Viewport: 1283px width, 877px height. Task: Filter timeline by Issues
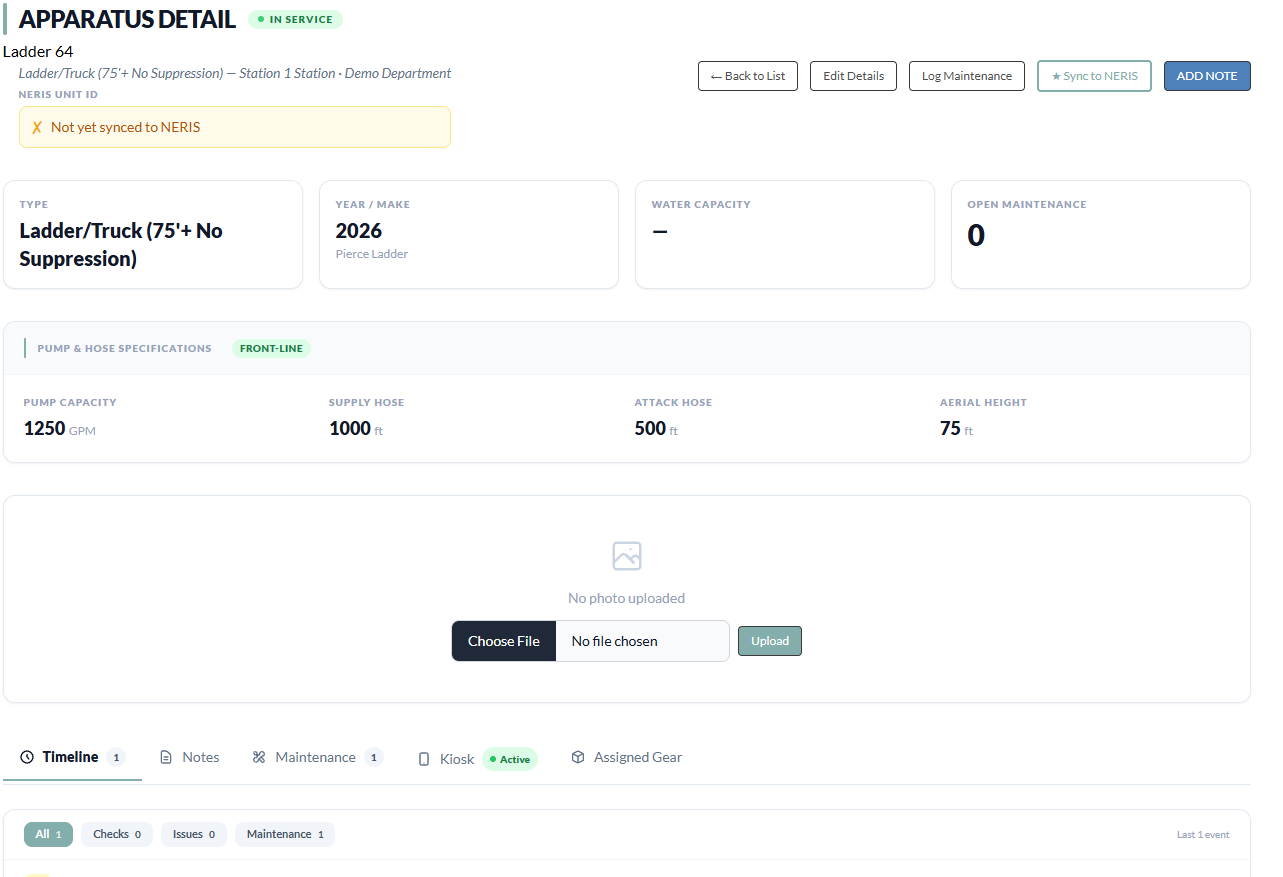point(194,834)
